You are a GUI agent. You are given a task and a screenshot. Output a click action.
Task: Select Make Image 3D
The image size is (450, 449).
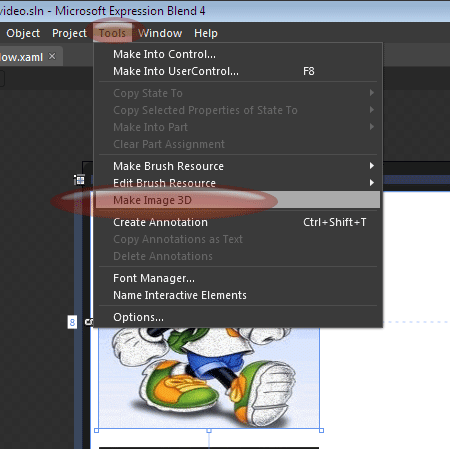(x=238, y=200)
